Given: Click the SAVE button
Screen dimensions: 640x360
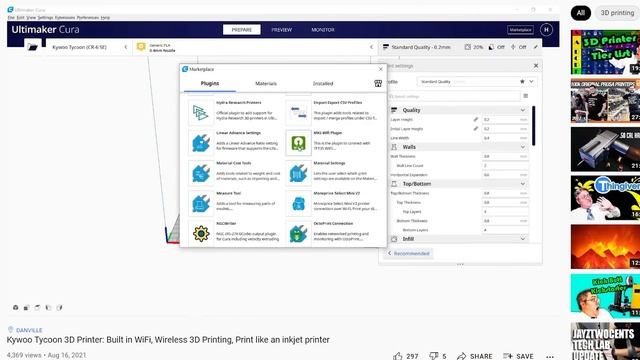Looking at the screenshot, I should point(518,356).
